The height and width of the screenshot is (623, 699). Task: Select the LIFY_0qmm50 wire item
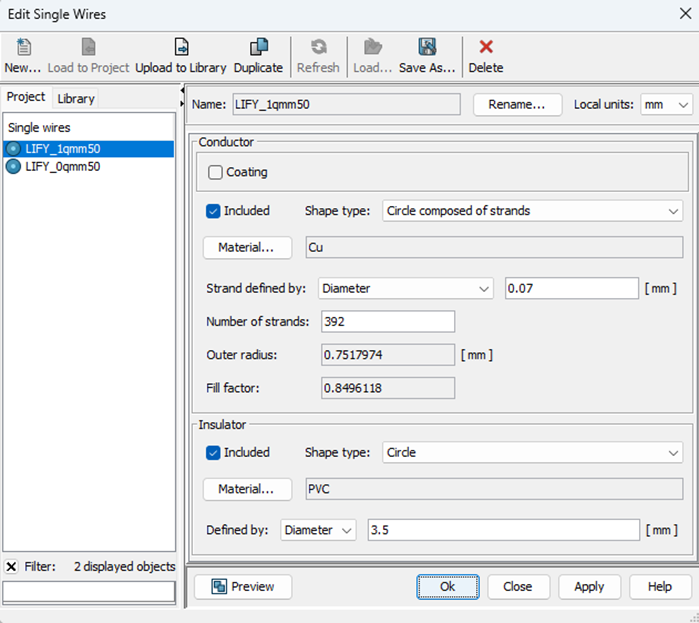[62, 167]
